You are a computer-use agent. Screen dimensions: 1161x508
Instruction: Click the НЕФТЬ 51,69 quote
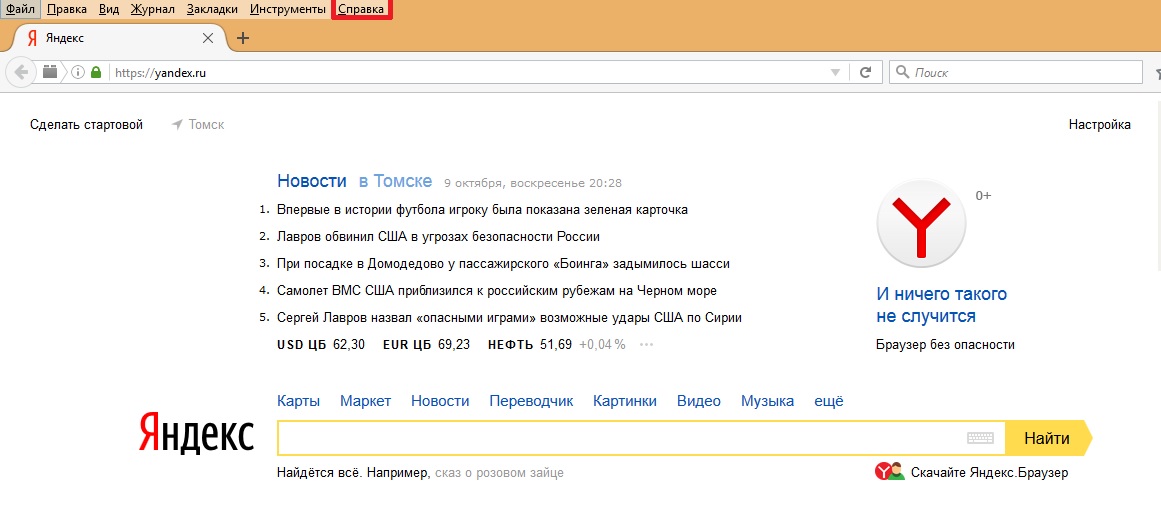coord(529,344)
